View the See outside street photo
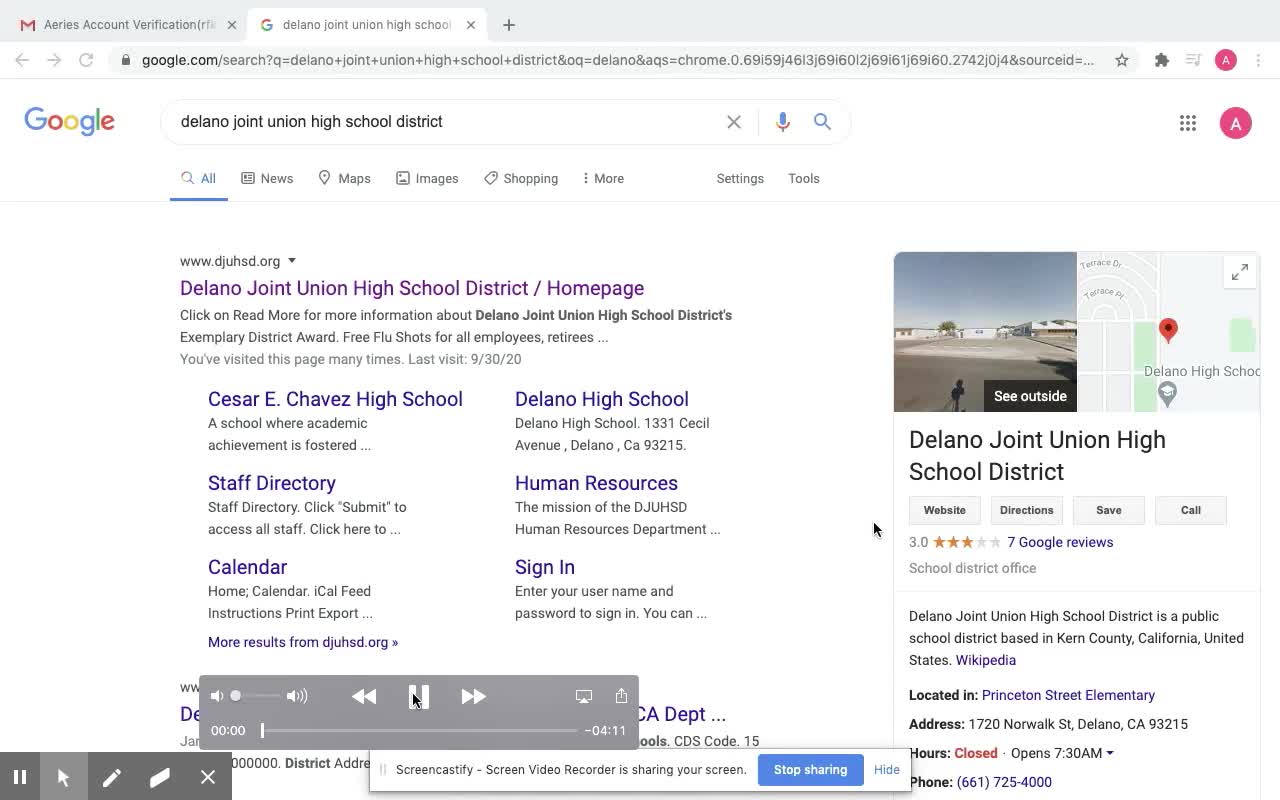The height and width of the screenshot is (800, 1280). coord(985,332)
